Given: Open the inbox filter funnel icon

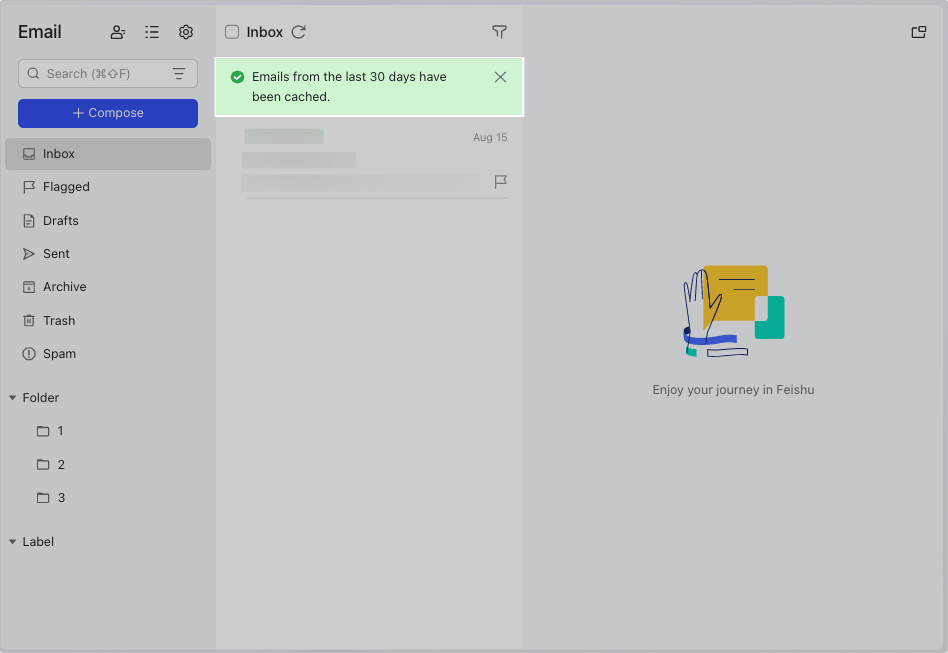Looking at the screenshot, I should tap(499, 32).
